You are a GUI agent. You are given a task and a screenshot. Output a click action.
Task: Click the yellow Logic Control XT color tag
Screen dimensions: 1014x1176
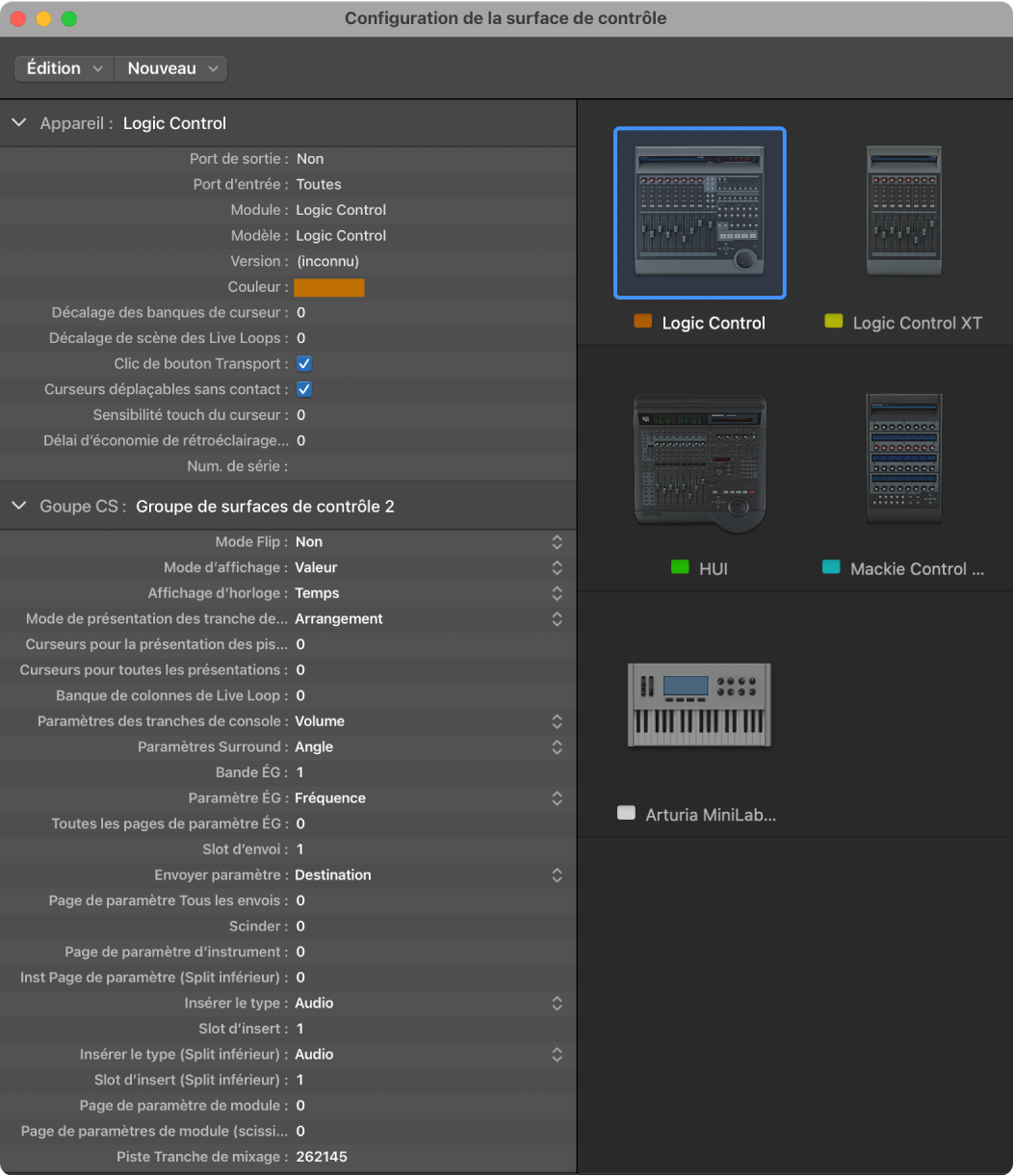click(x=834, y=323)
